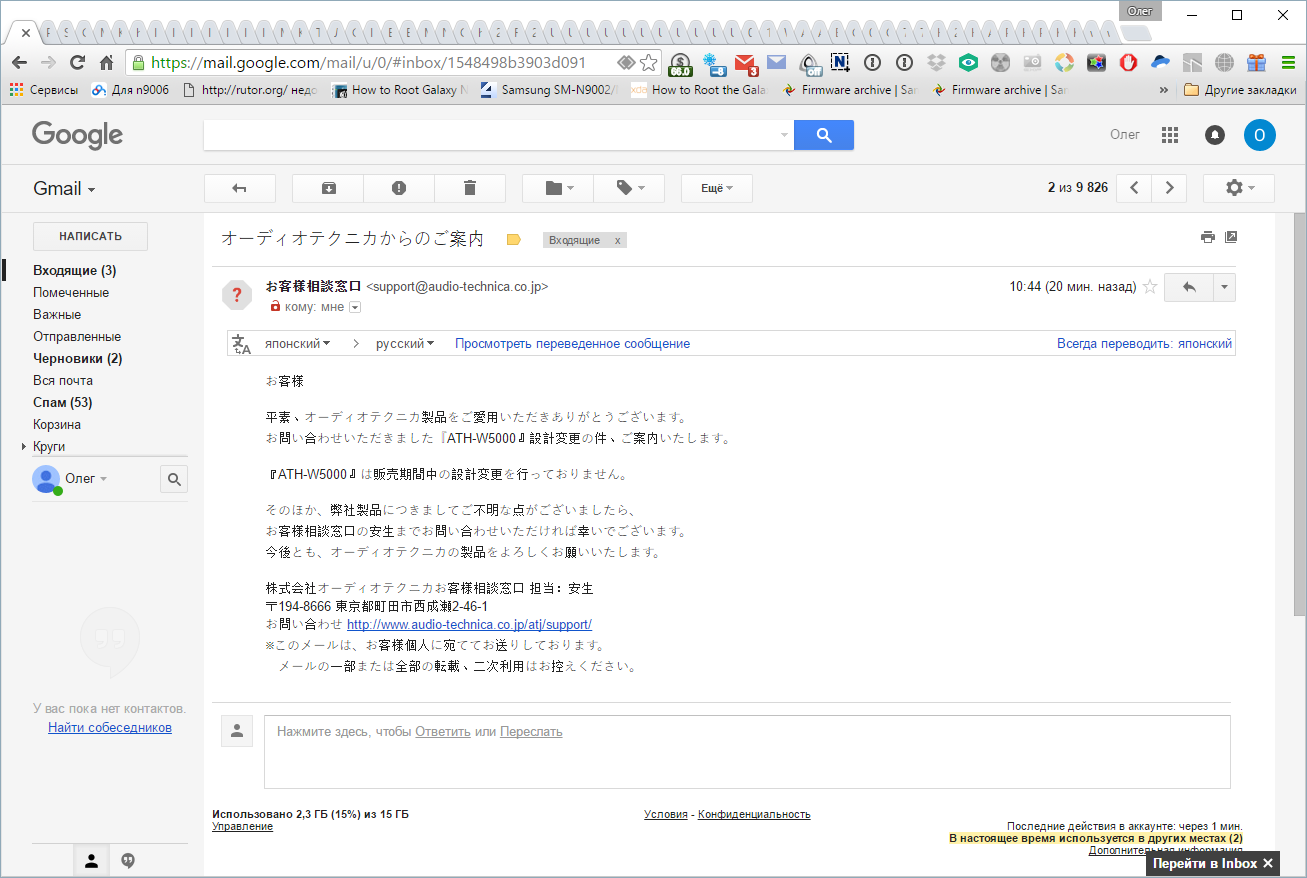Open the Важные folder
This screenshot has width=1307, height=878.
(57, 315)
